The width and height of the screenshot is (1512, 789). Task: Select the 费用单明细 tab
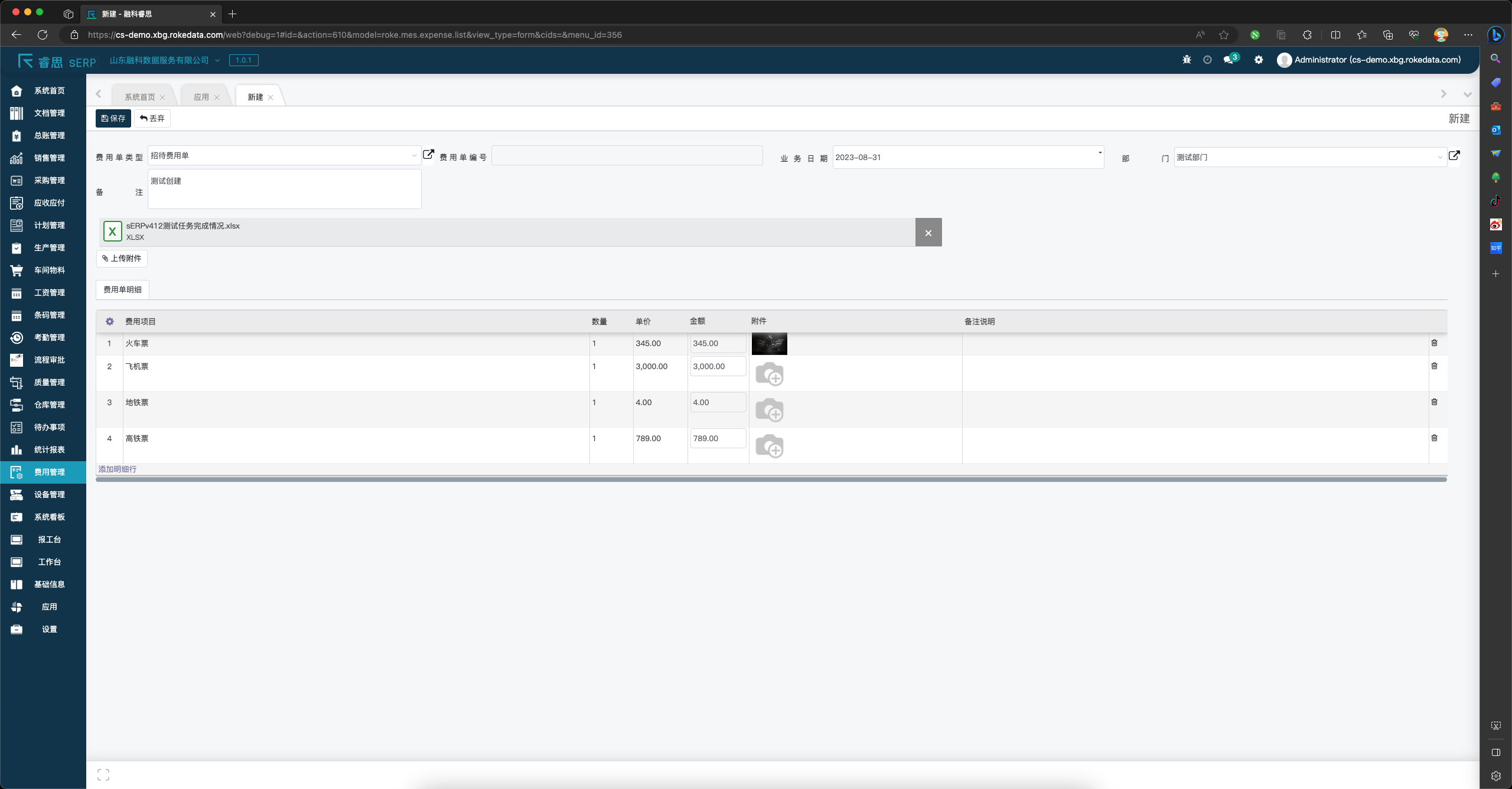point(122,289)
